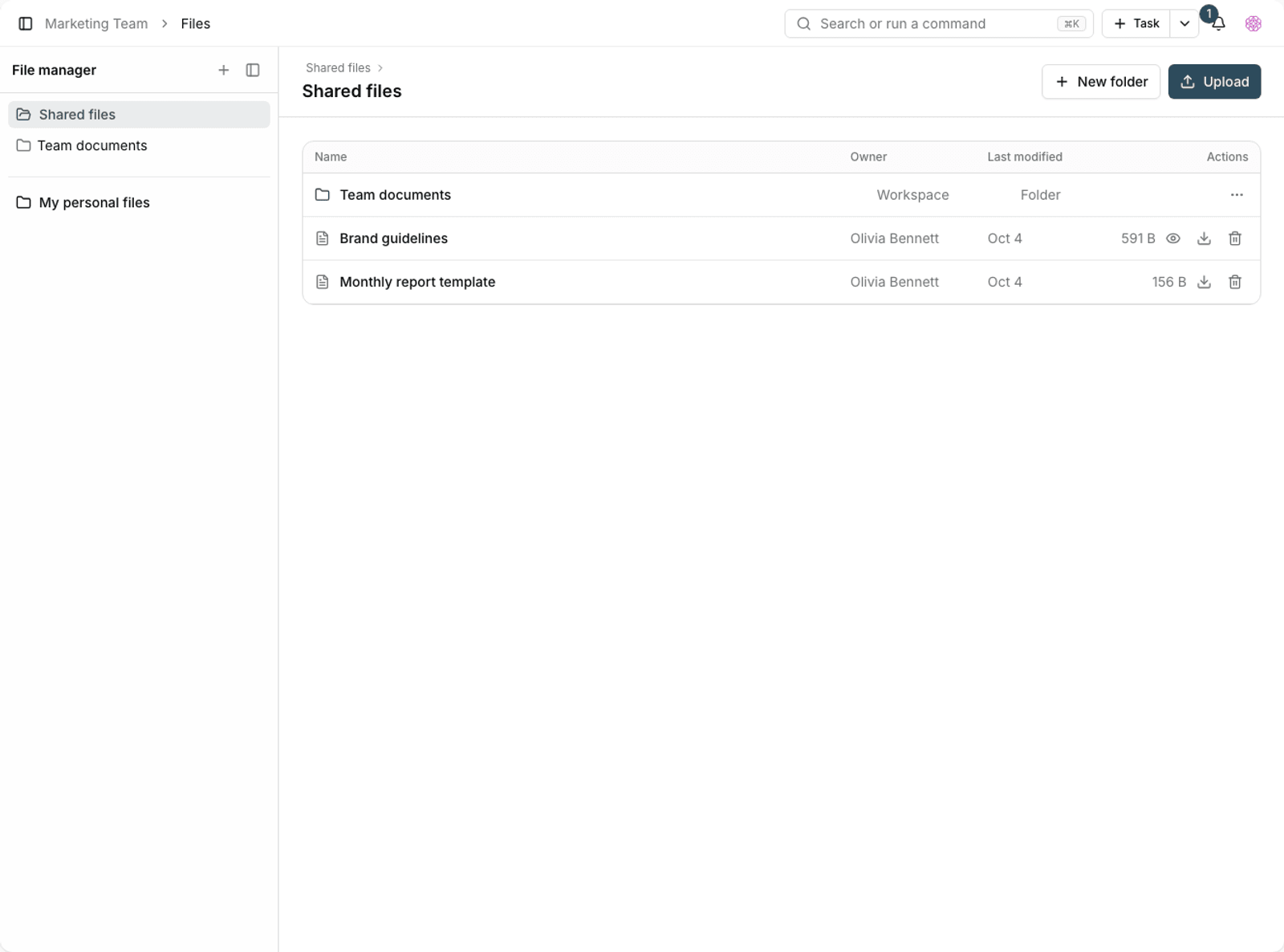The width and height of the screenshot is (1284, 952).
Task: Toggle the main sidebar icon beside Marketing Team
Action: [x=26, y=23]
